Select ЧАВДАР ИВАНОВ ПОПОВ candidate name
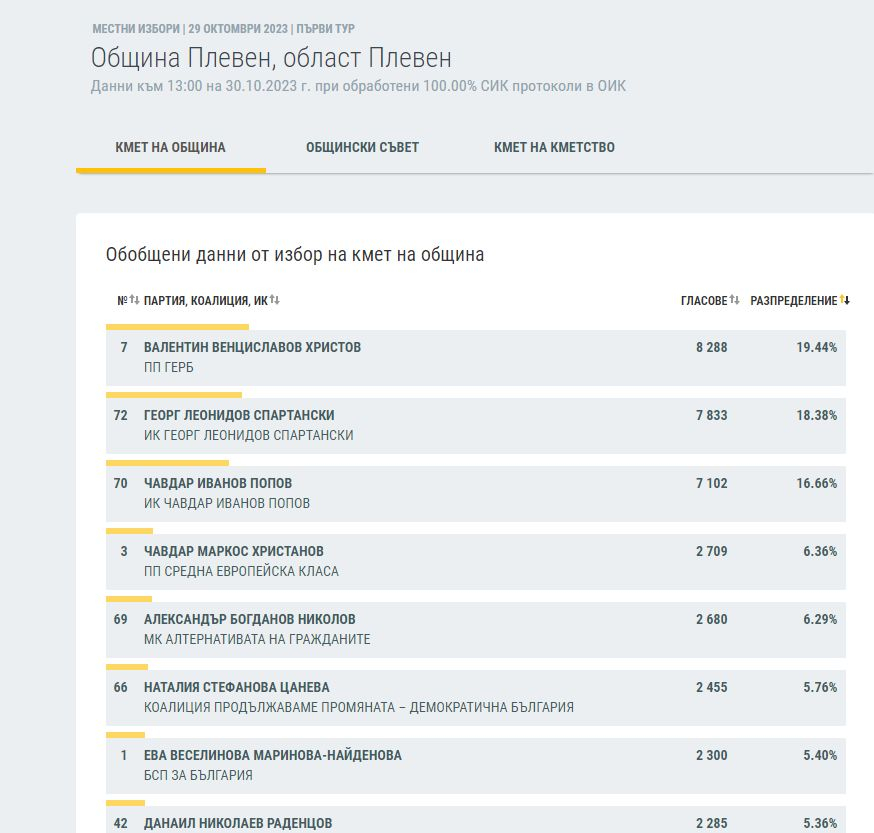Image resolution: width=874 pixels, height=833 pixels. (x=218, y=483)
